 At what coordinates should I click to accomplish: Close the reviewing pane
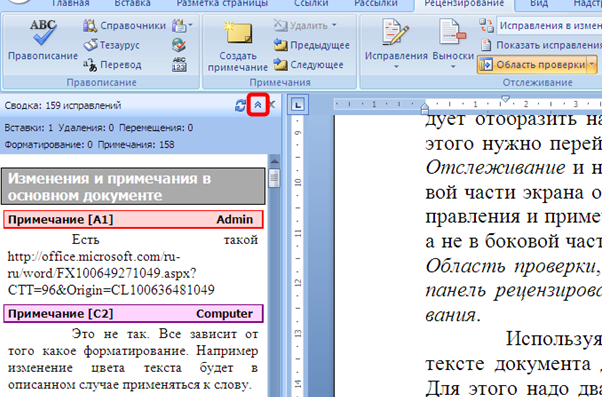coord(272,105)
